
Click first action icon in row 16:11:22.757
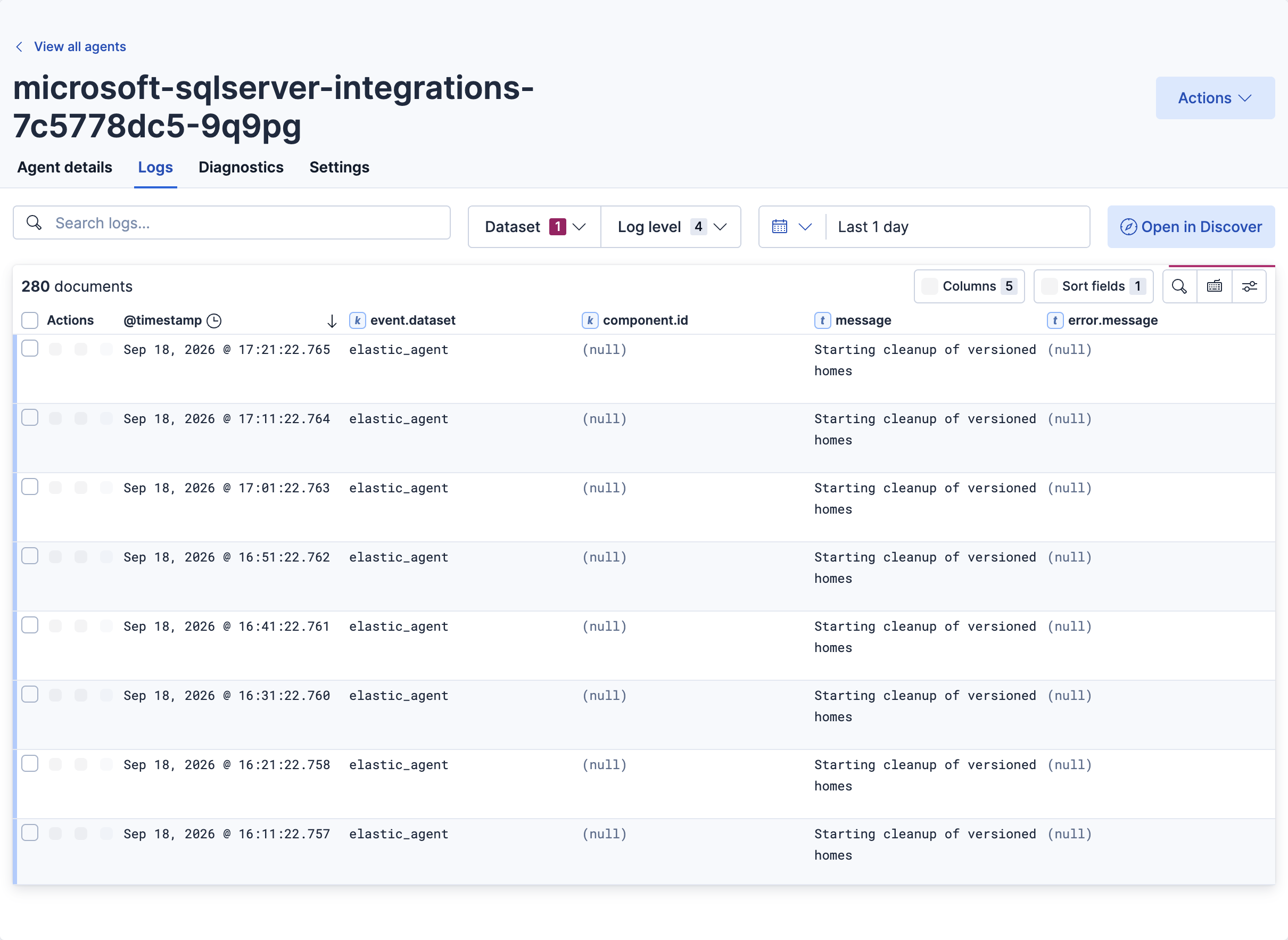pos(55,834)
